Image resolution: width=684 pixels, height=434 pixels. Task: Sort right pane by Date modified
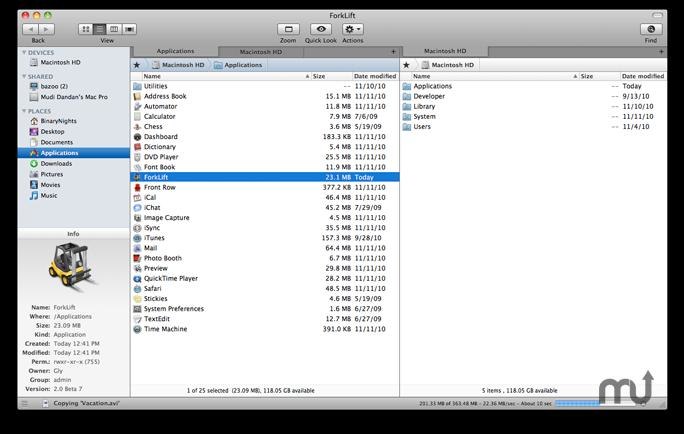[x=643, y=76]
